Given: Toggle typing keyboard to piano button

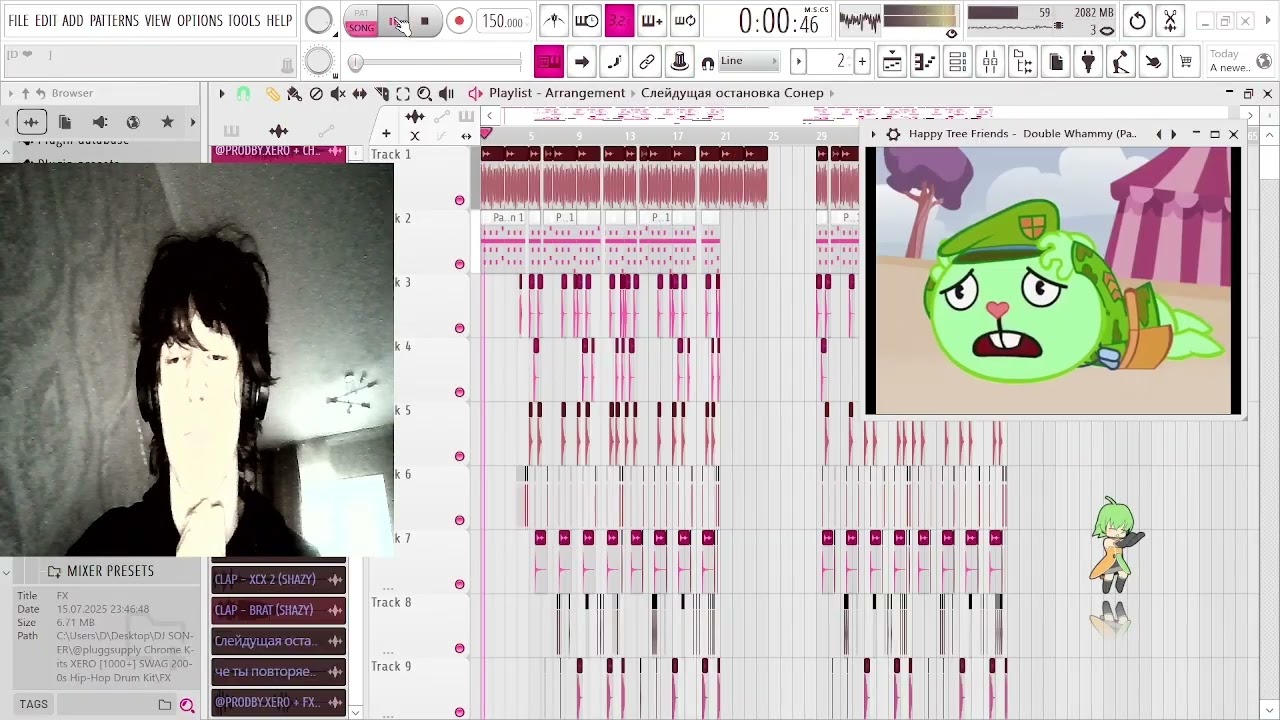Looking at the screenshot, I should click(x=548, y=62).
